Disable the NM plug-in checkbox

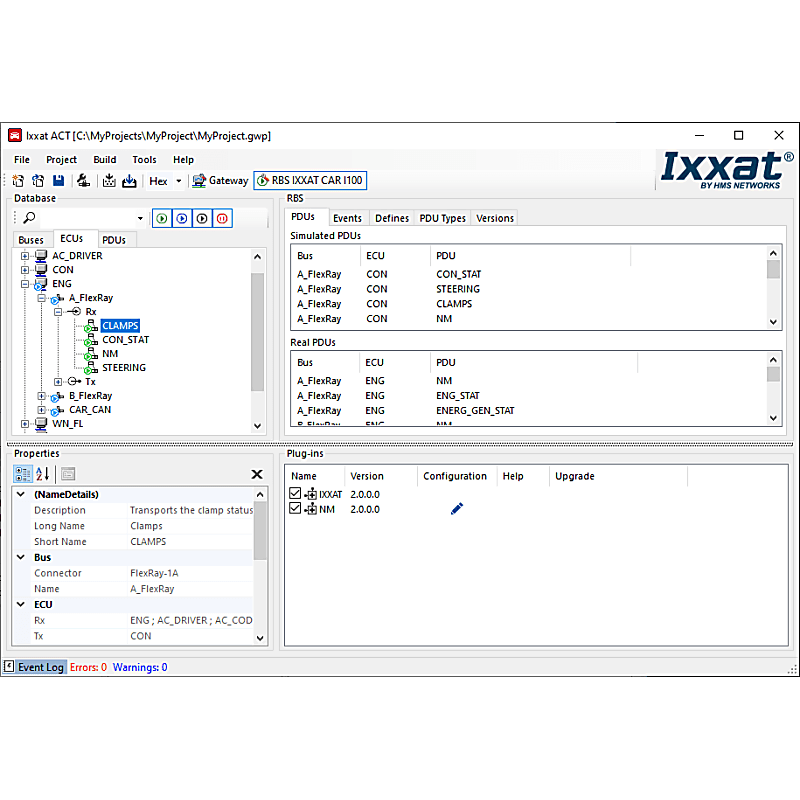tap(294, 508)
